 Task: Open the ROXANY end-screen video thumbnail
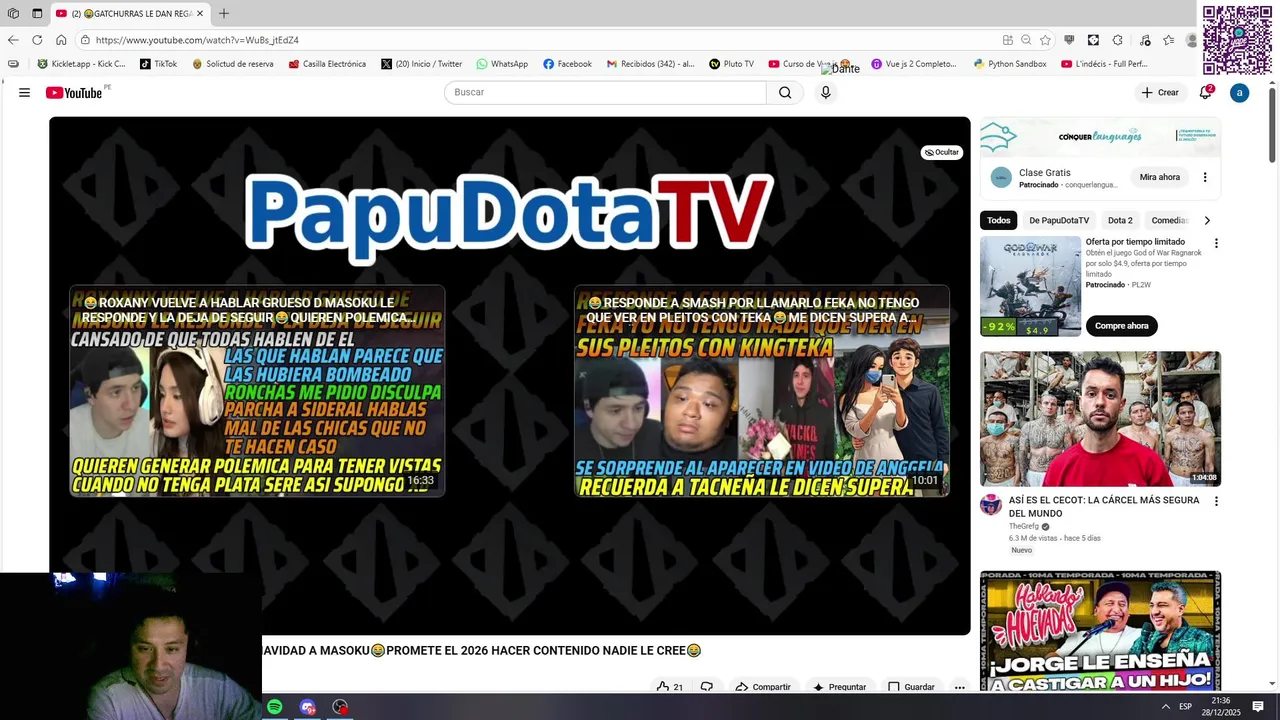click(x=257, y=391)
